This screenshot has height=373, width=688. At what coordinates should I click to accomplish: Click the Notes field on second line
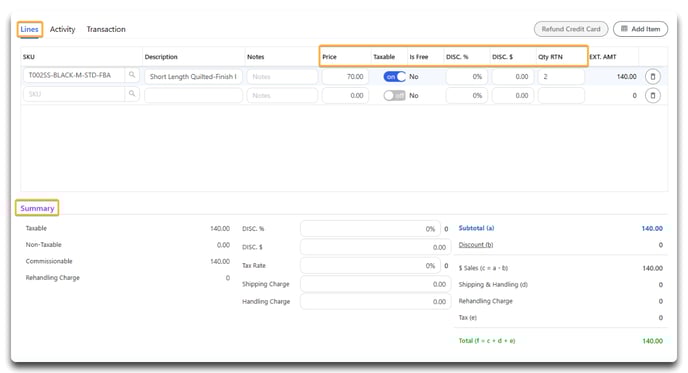tap(282, 95)
